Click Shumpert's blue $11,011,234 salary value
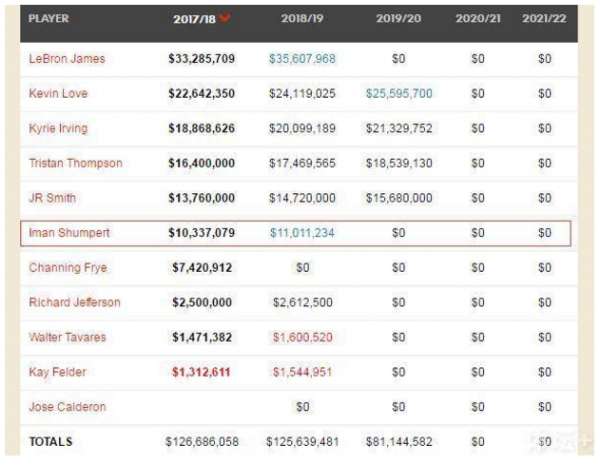 pos(302,233)
